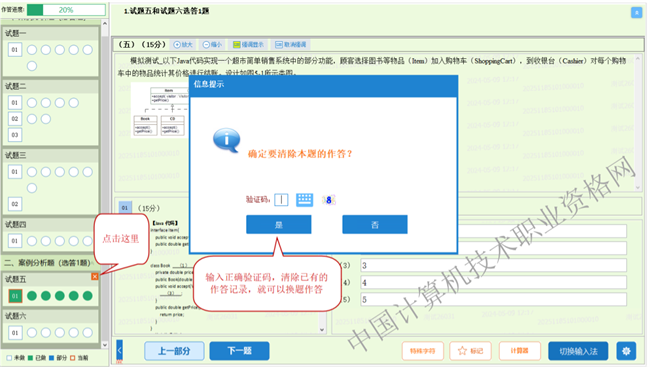This screenshot has height=367, width=650.
Task: Collapse the left sidebar with blue arrow
Action: [x=119, y=351]
